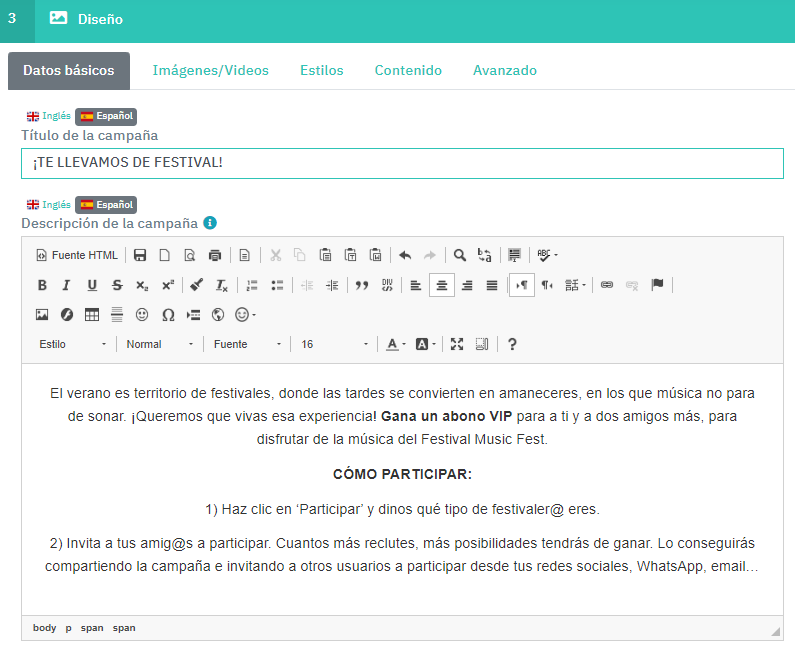Set text direction right to left
This screenshot has width=795, height=652.
(547, 285)
